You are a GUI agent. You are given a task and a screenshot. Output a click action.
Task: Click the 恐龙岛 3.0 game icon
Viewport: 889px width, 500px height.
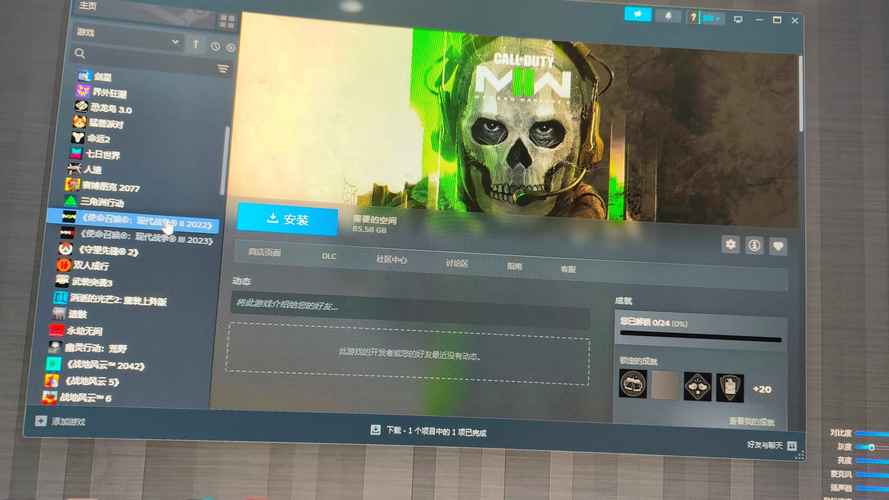[81, 107]
